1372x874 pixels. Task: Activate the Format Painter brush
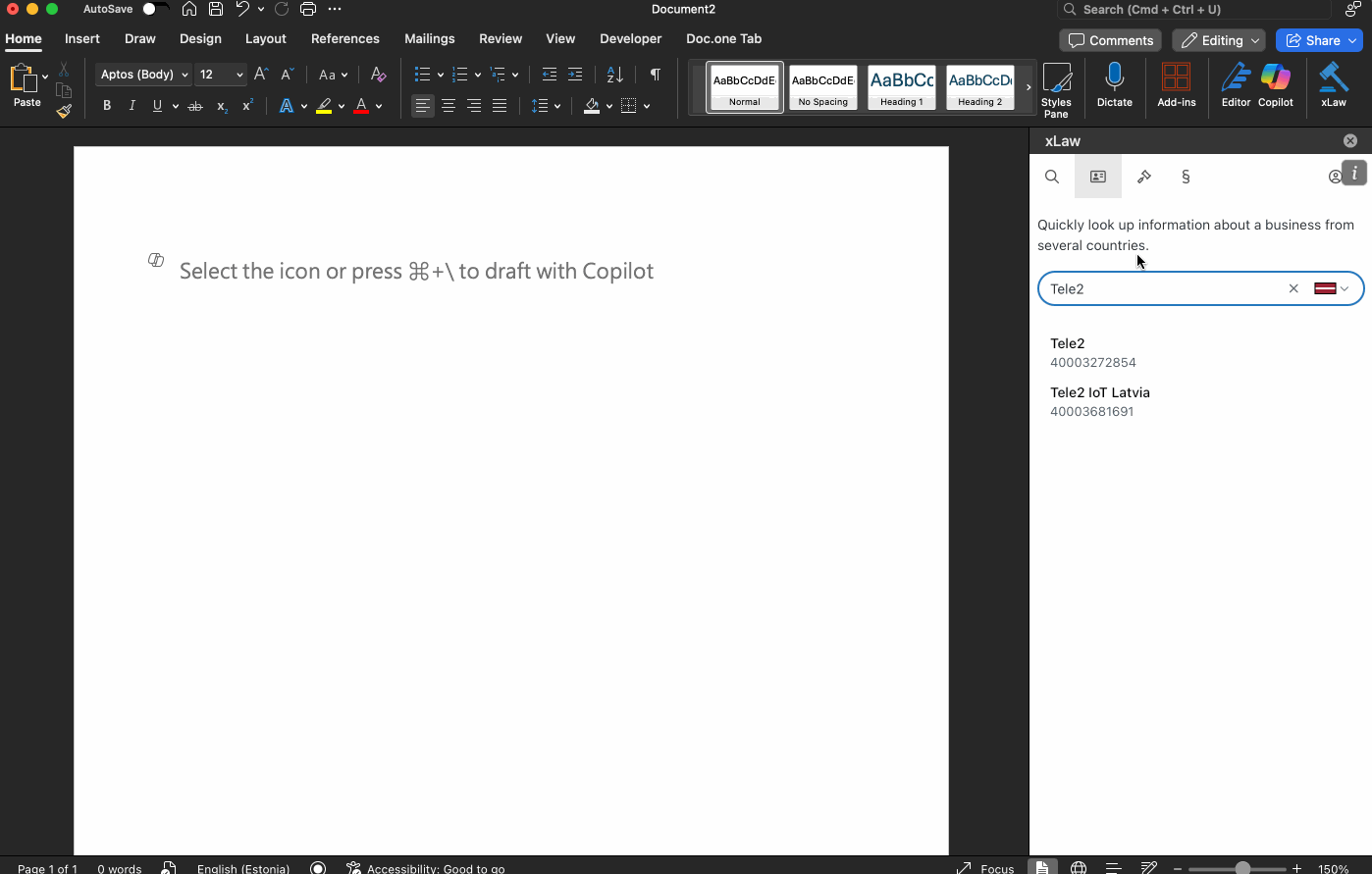click(x=64, y=111)
